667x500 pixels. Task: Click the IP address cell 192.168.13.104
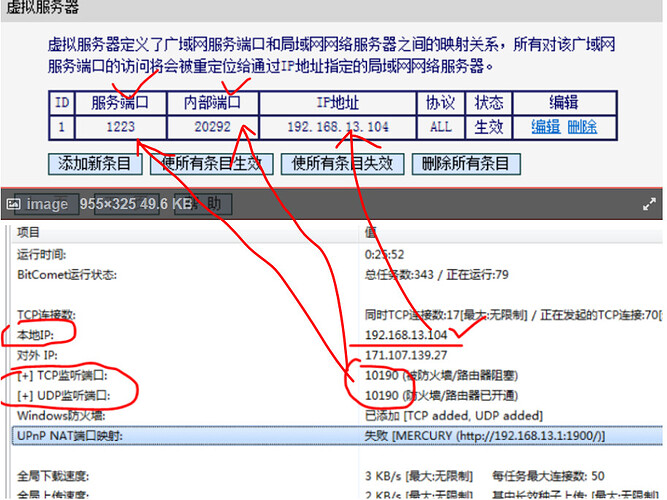[x=338, y=127]
